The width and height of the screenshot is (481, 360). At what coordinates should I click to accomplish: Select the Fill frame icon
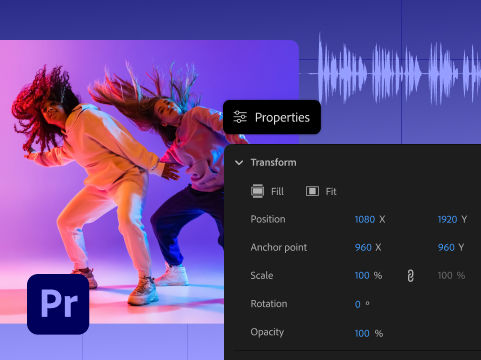[x=257, y=191]
